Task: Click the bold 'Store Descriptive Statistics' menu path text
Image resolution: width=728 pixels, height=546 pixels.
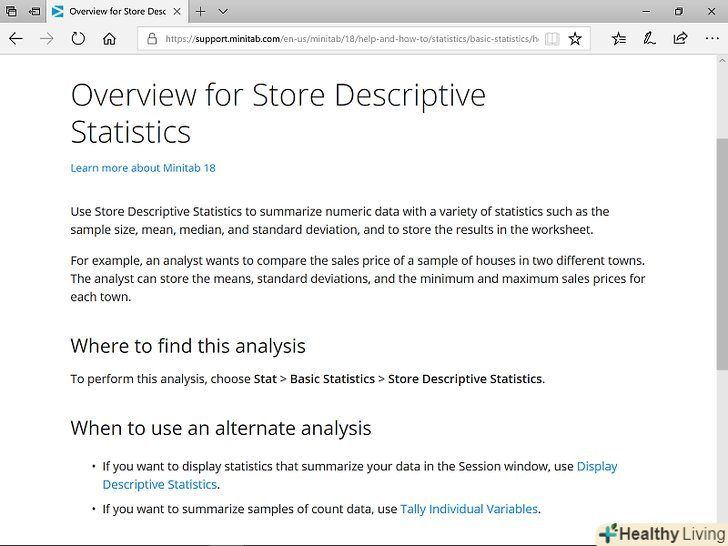Action: 465,379
